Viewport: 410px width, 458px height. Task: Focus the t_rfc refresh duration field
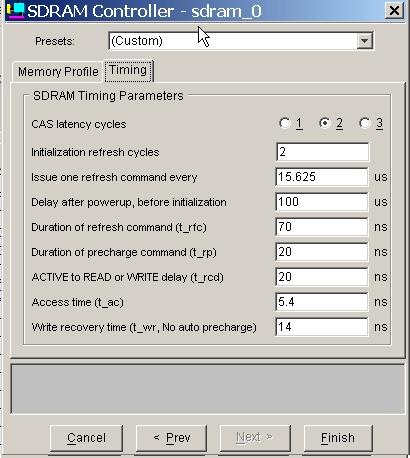322,227
